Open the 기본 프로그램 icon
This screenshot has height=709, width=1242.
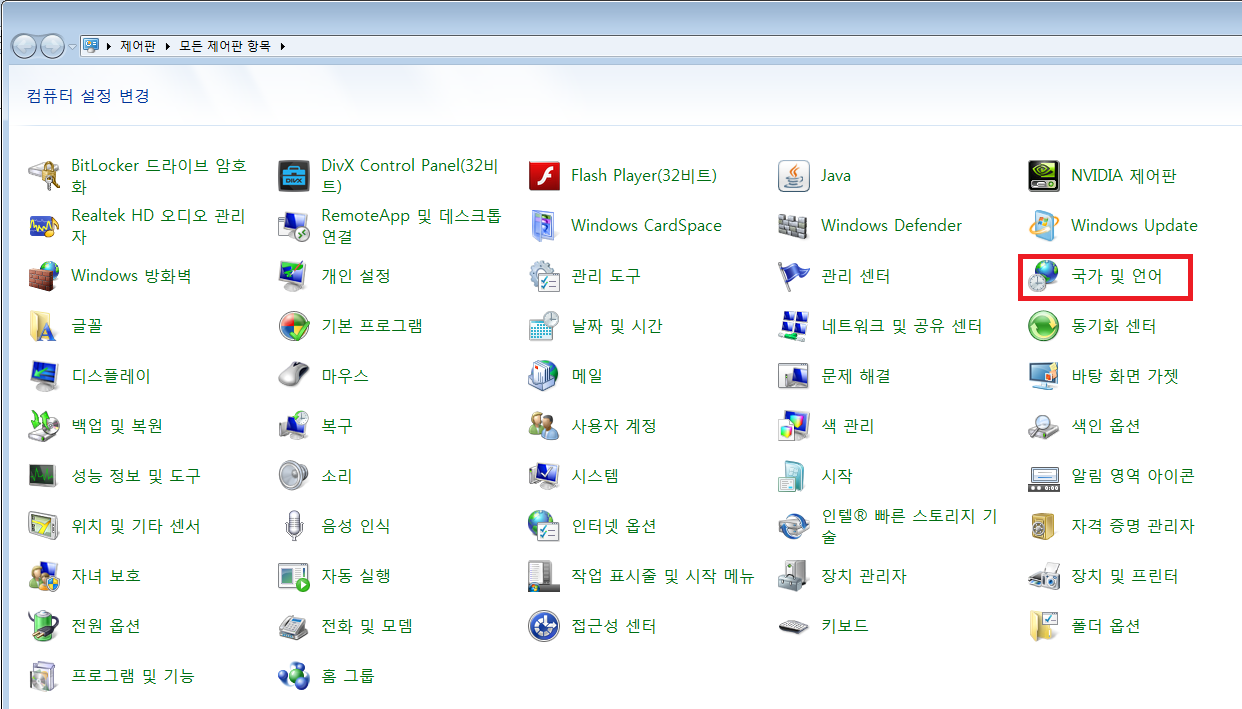point(294,326)
